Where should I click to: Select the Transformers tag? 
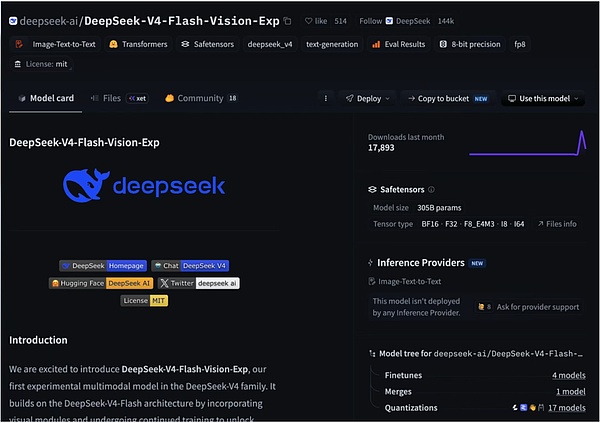138,44
